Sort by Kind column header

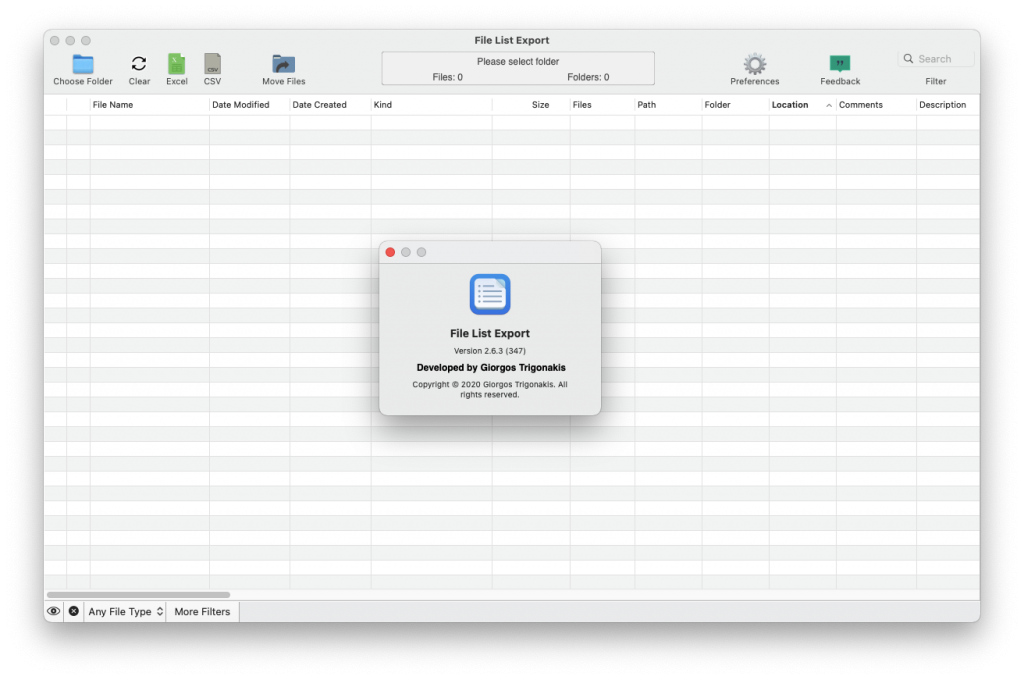click(x=432, y=105)
